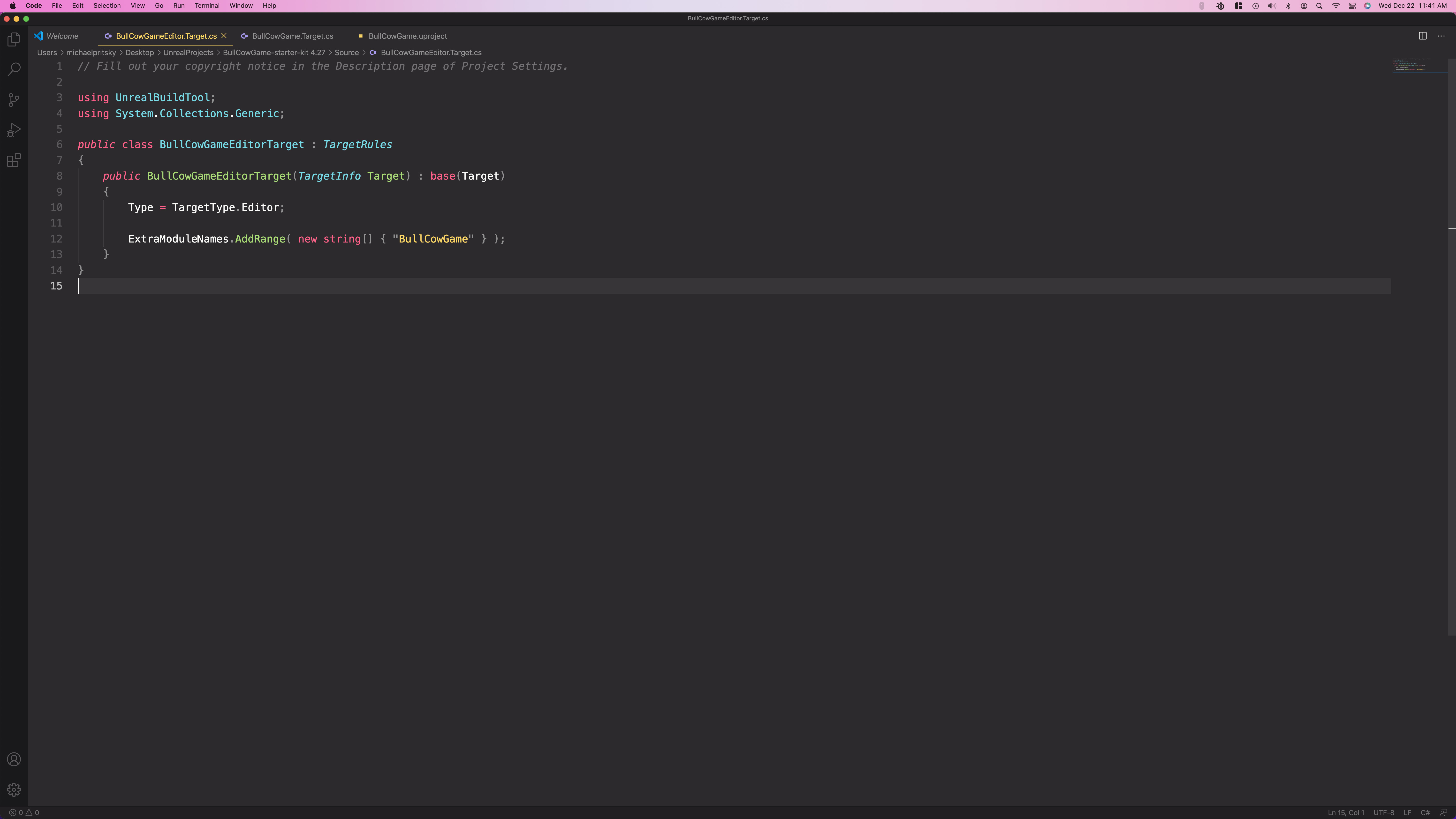Open the UnrealProjects breadcrumb dropdown
Screen dimensions: 1456x819
[x=188, y=53]
